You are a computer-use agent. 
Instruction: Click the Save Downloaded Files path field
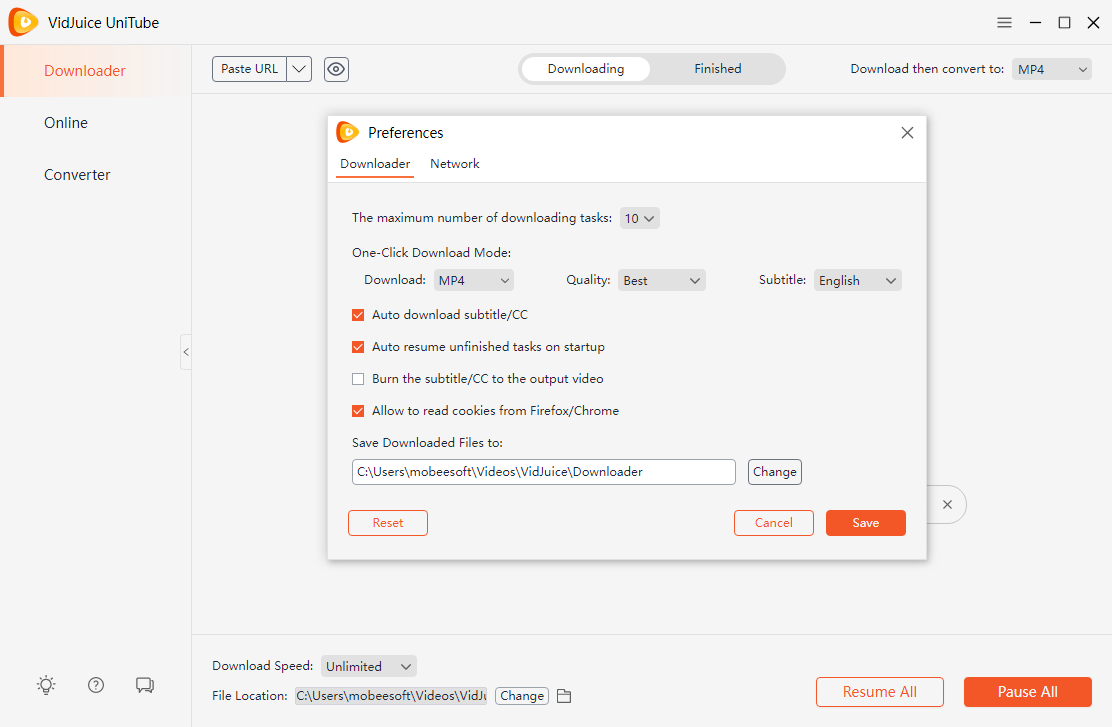click(543, 472)
